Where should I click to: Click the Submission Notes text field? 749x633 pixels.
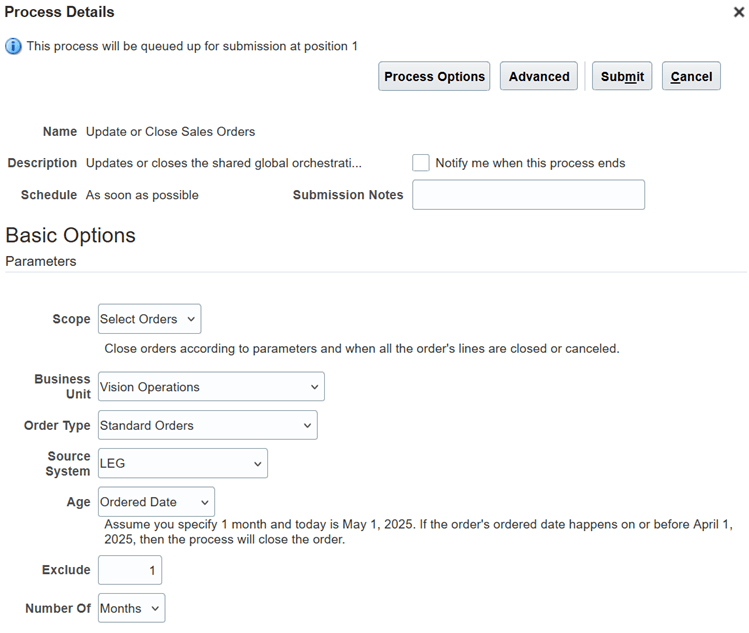(528, 195)
